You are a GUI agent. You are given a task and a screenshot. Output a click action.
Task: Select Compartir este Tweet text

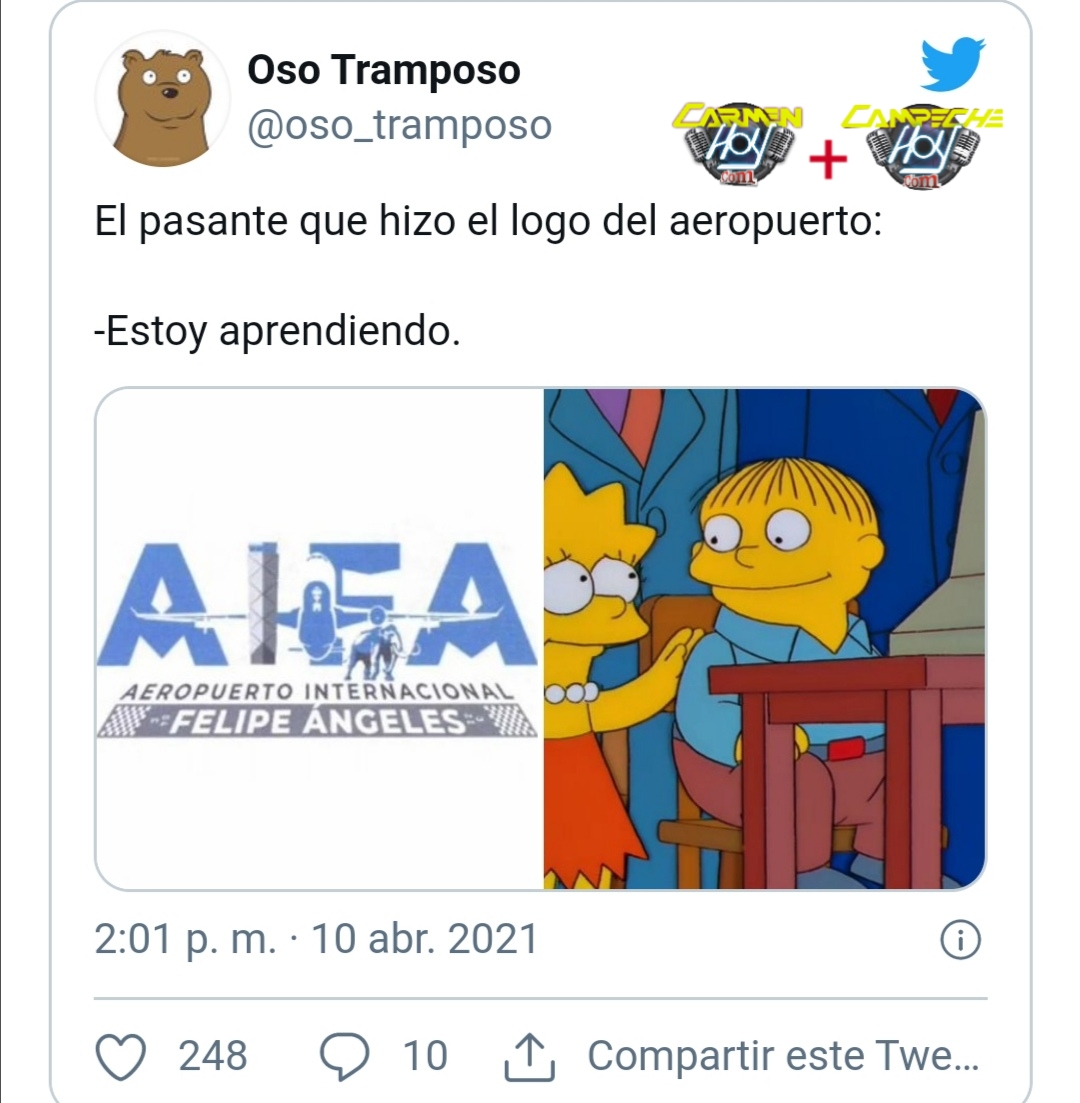pos(783,1056)
